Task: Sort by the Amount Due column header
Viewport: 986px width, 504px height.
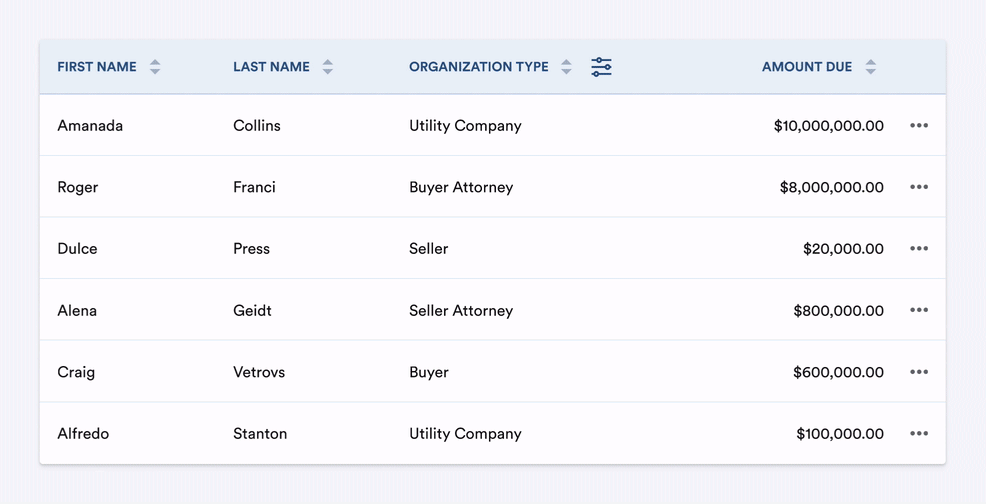Action: tap(806, 67)
